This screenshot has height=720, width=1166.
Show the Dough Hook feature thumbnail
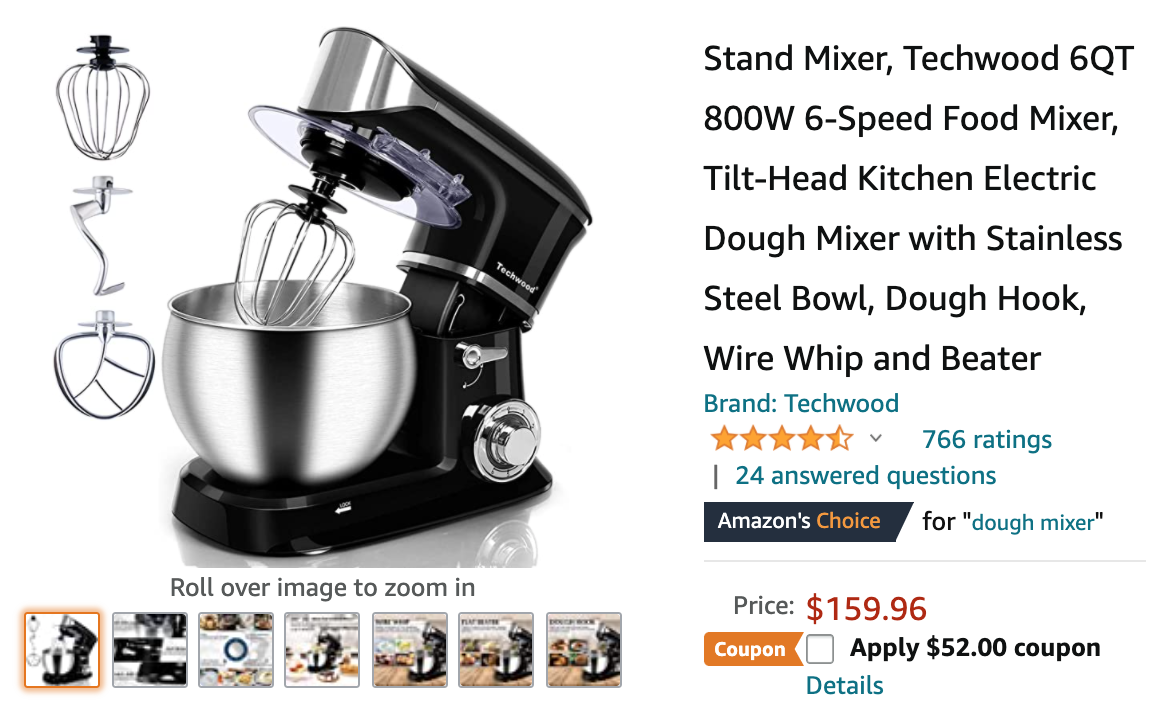(x=584, y=650)
